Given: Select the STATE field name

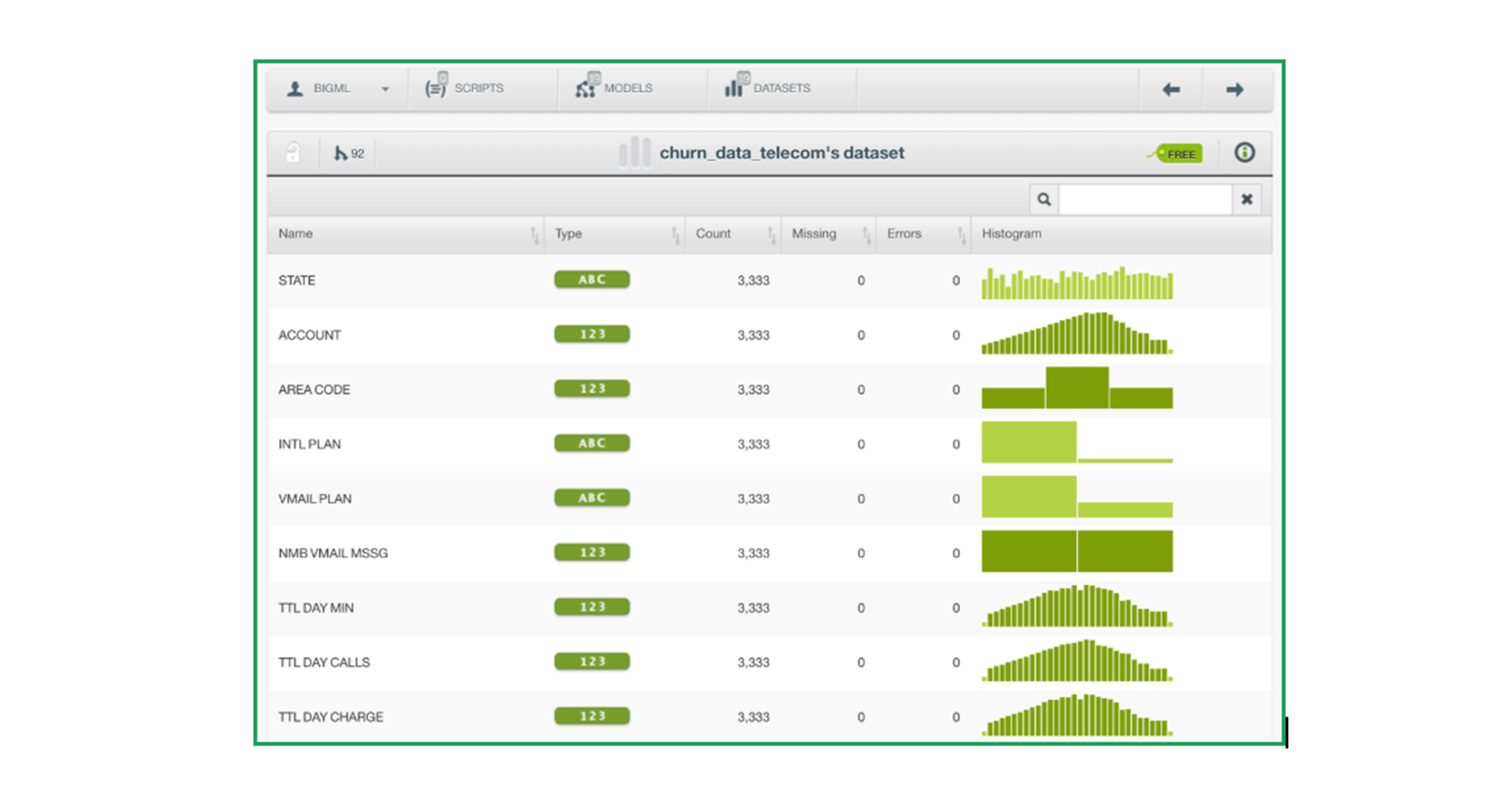Looking at the screenshot, I should tap(297, 281).
